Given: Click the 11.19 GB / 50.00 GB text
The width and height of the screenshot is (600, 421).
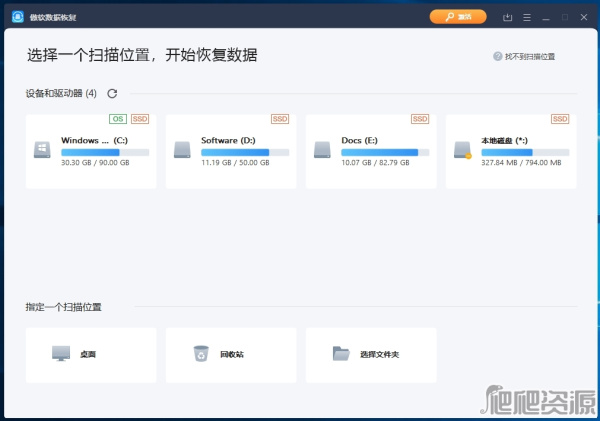Looking at the screenshot, I should point(235,163).
